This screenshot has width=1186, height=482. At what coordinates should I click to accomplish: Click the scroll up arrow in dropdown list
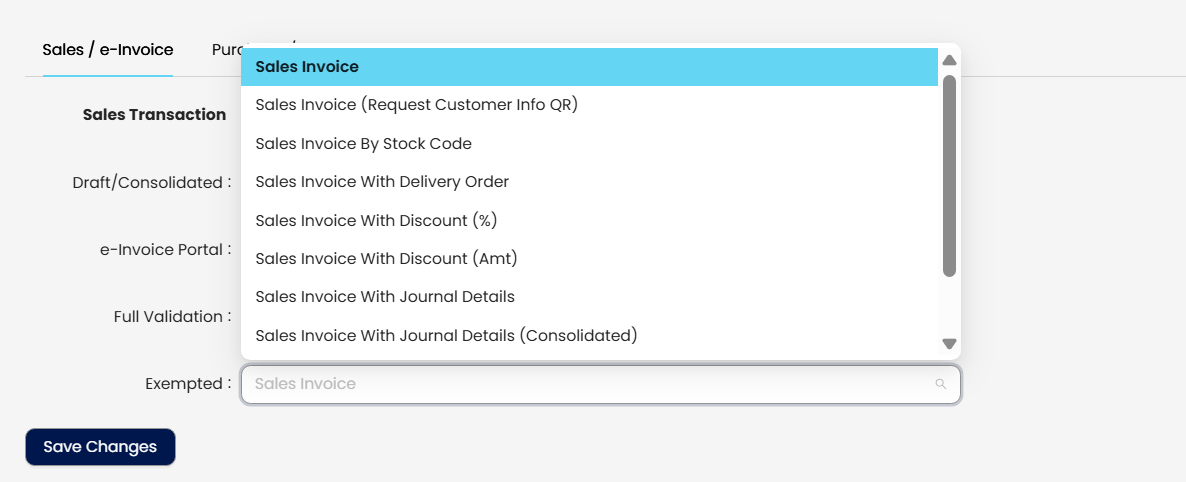coord(949,61)
